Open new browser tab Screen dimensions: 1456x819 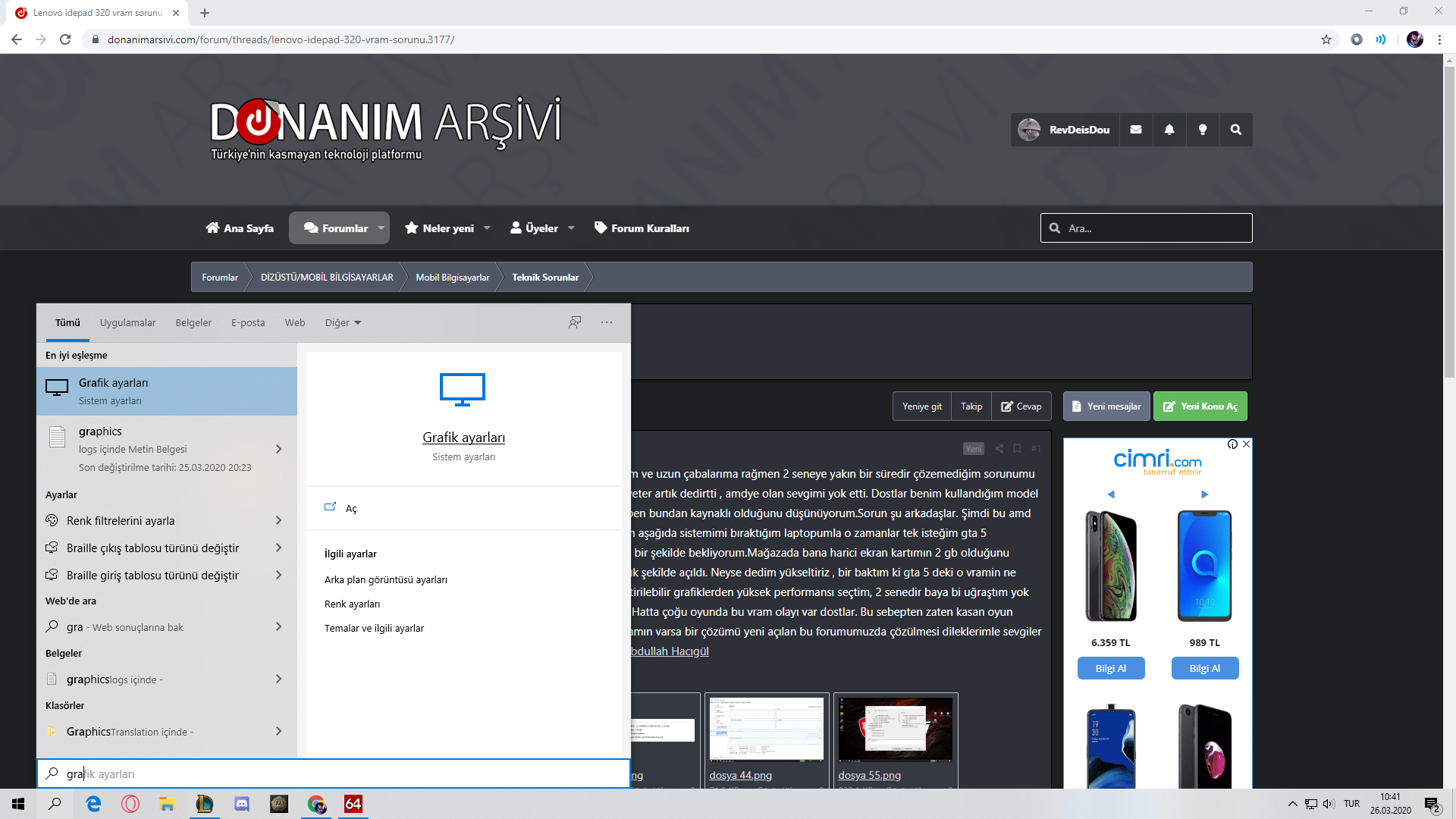coord(205,13)
